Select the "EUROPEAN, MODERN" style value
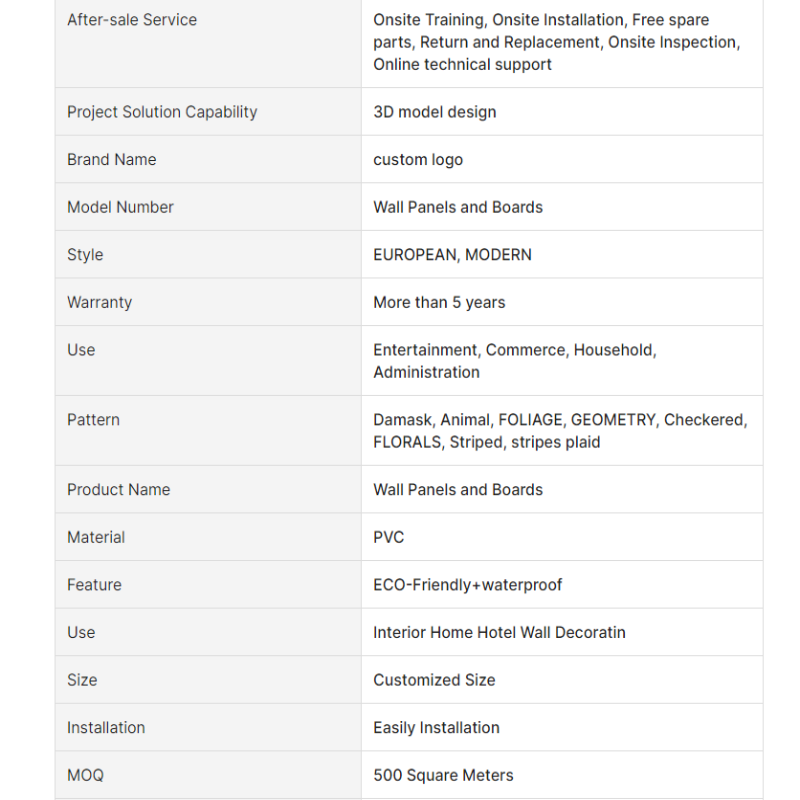Viewport: 800px width, 800px height. point(453,255)
